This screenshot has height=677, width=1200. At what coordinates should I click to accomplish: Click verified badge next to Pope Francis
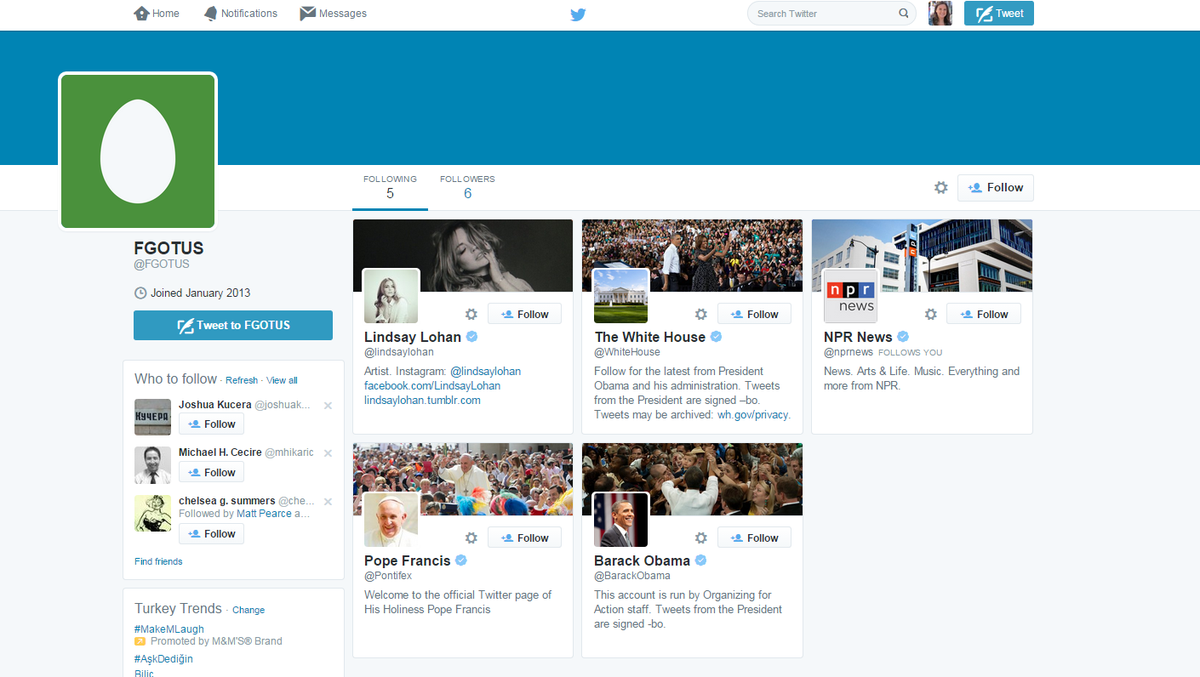(462, 561)
